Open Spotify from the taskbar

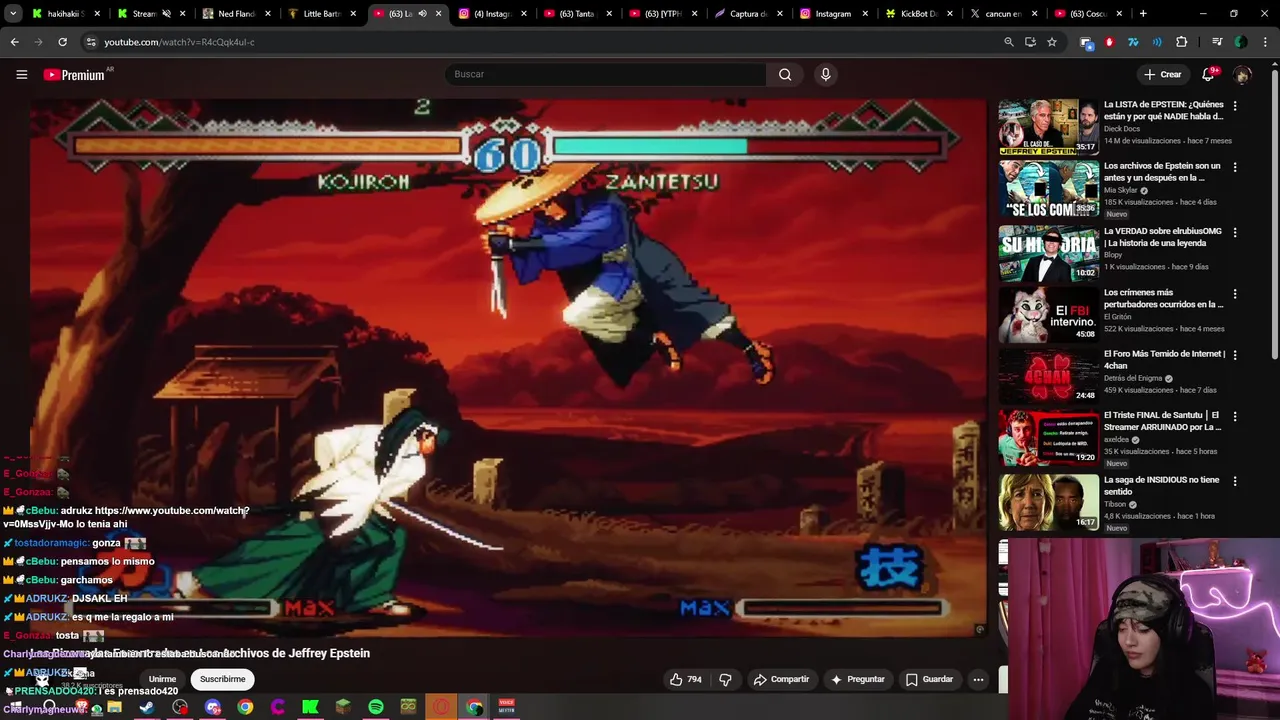376,707
